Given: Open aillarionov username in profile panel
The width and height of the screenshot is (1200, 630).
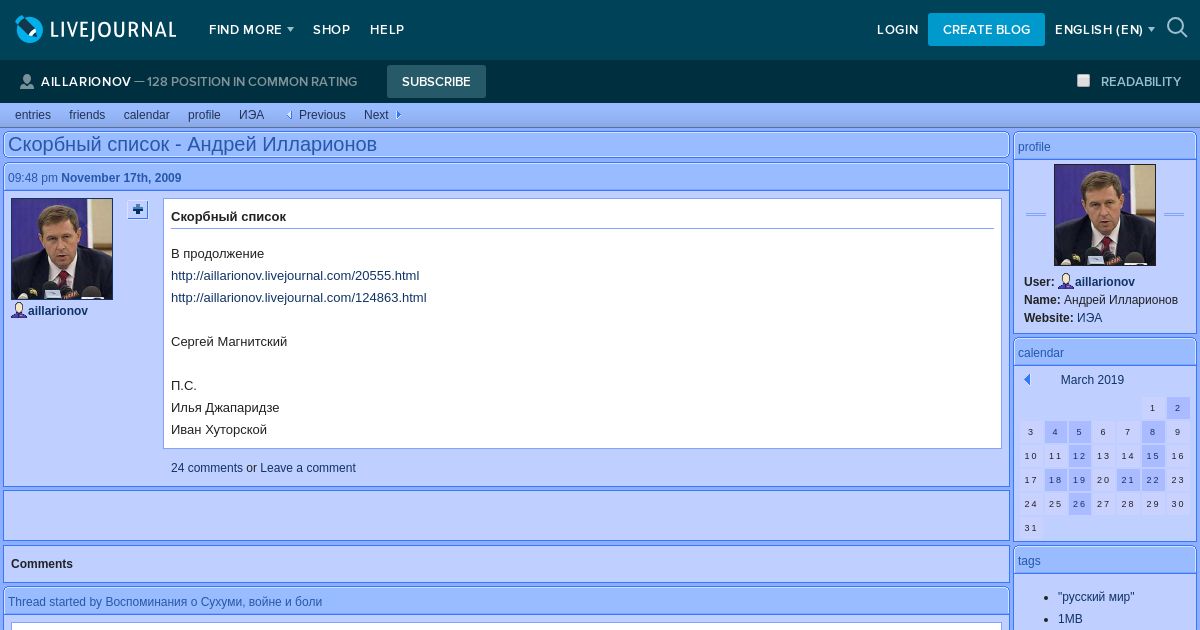Looking at the screenshot, I should [1105, 282].
